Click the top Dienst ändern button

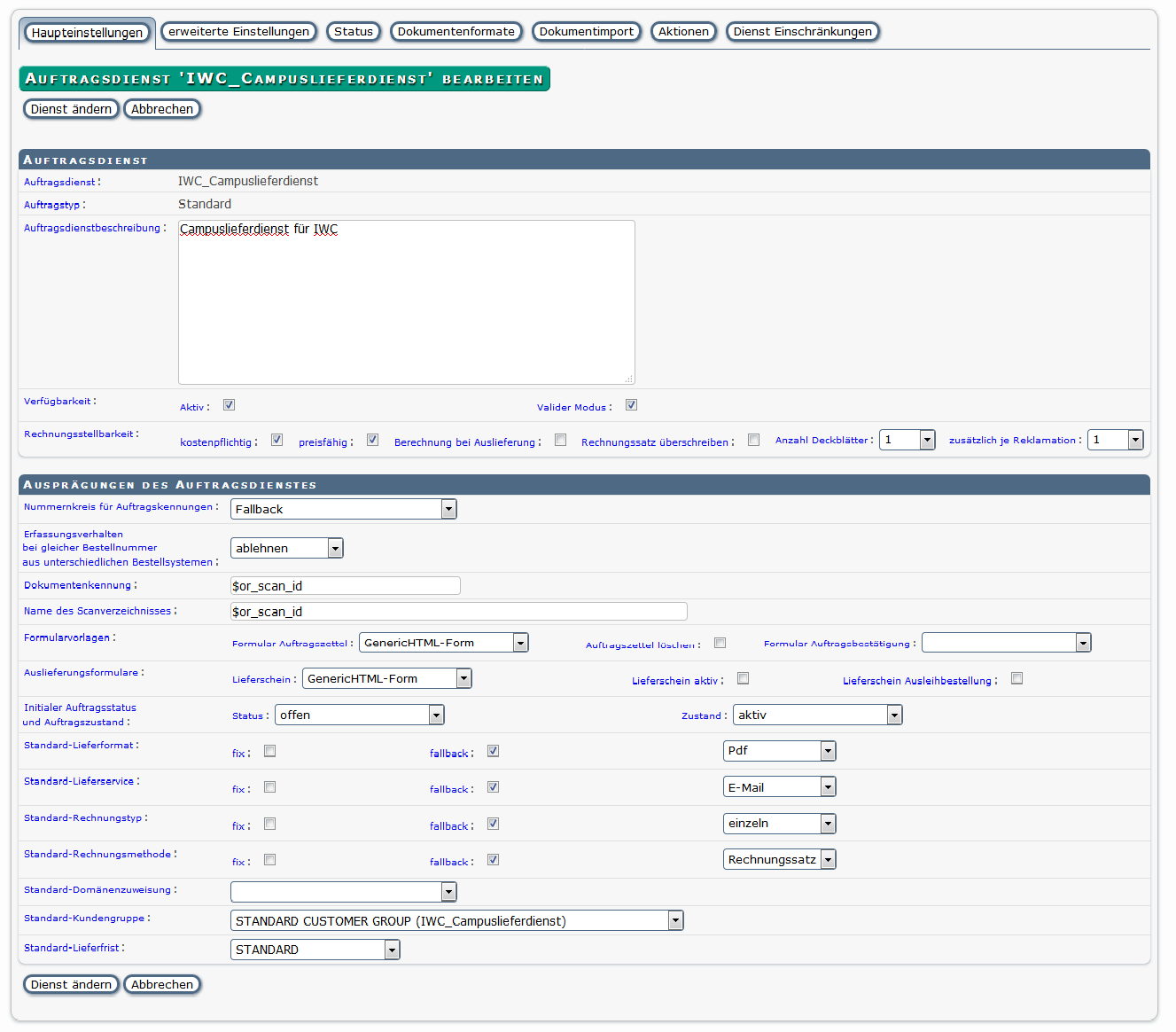71,109
